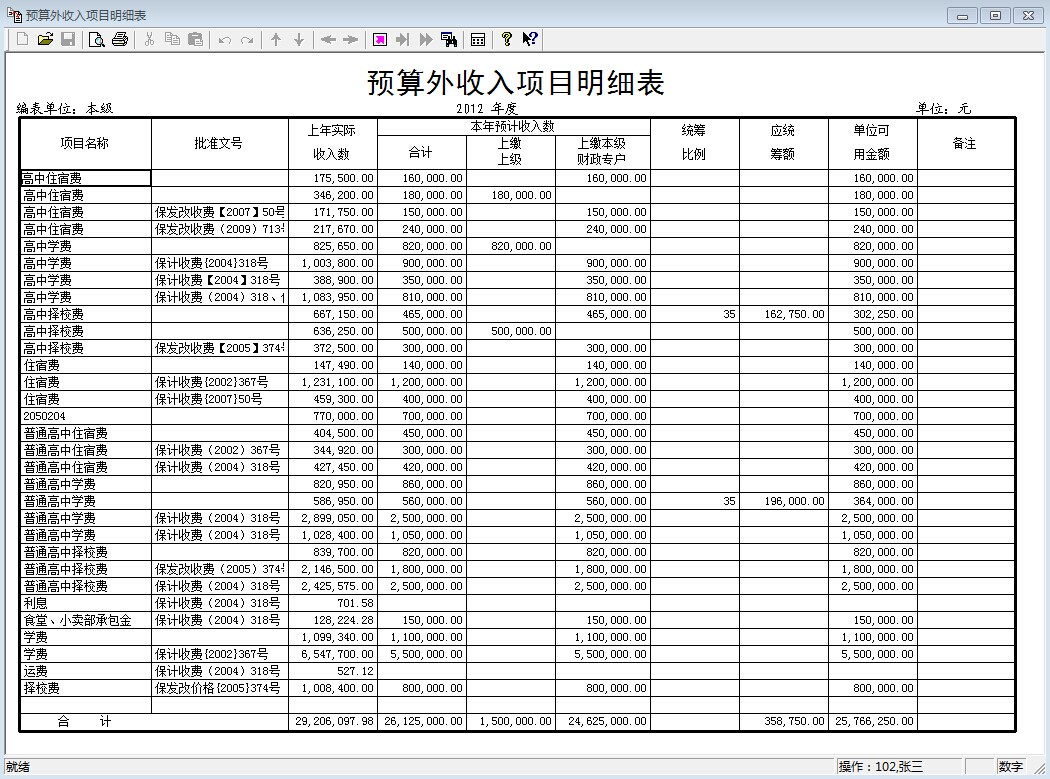Click the New document toolbar icon
Screen dimensions: 1050x779
(x=22, y=40)
